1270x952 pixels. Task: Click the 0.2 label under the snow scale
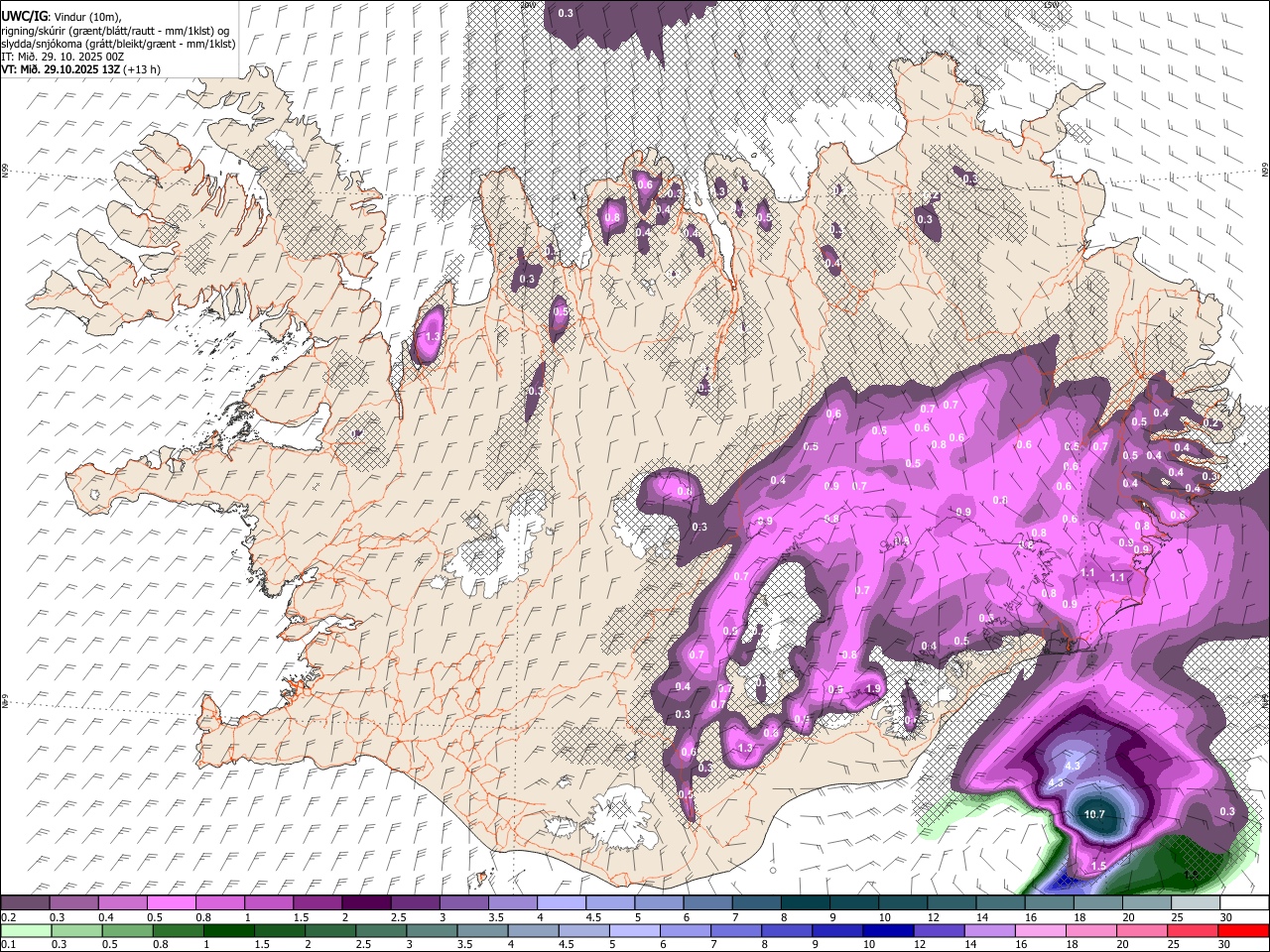pos(8,917)
